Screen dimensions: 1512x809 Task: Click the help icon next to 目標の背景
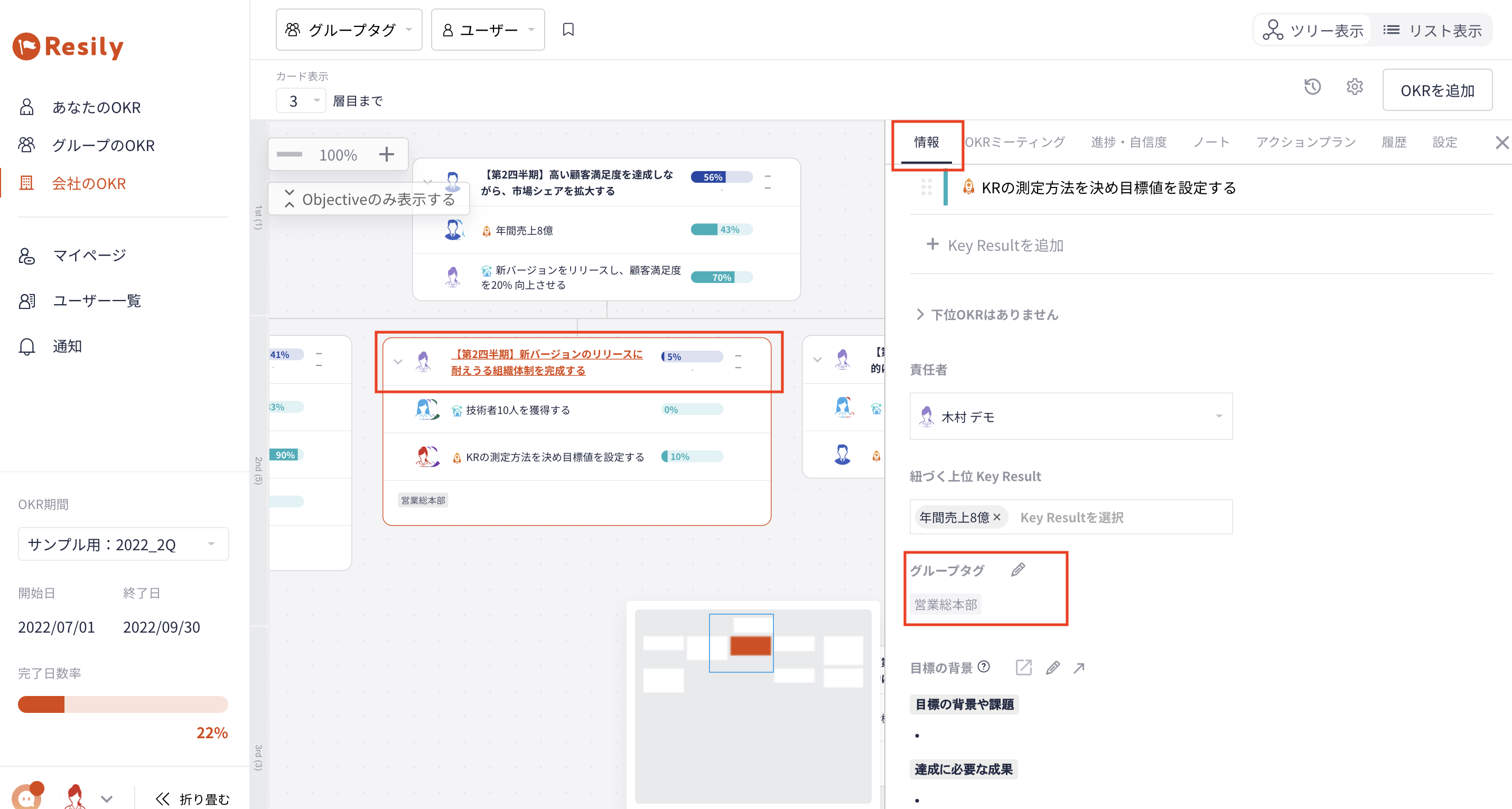pos(984,666)
